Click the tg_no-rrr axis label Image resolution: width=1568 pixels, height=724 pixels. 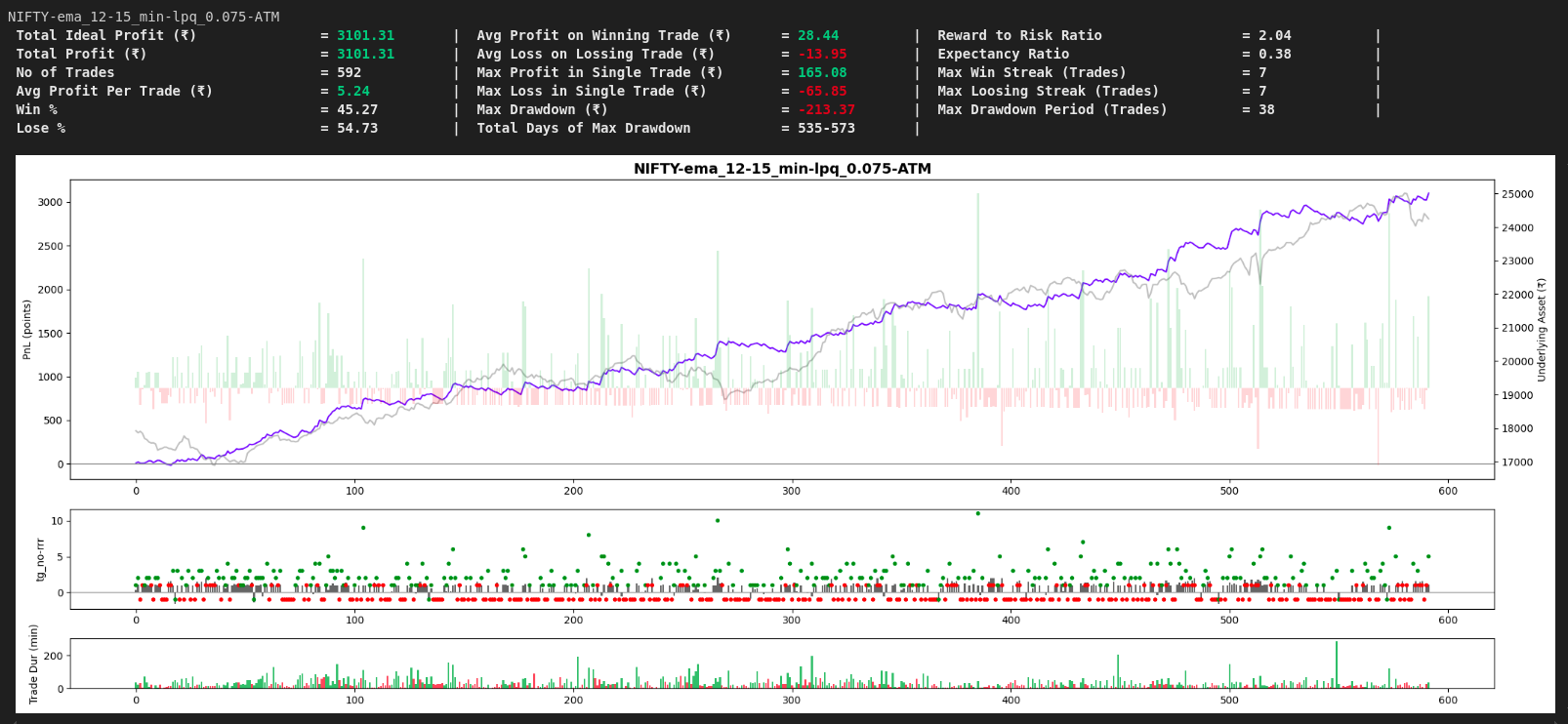40,560
